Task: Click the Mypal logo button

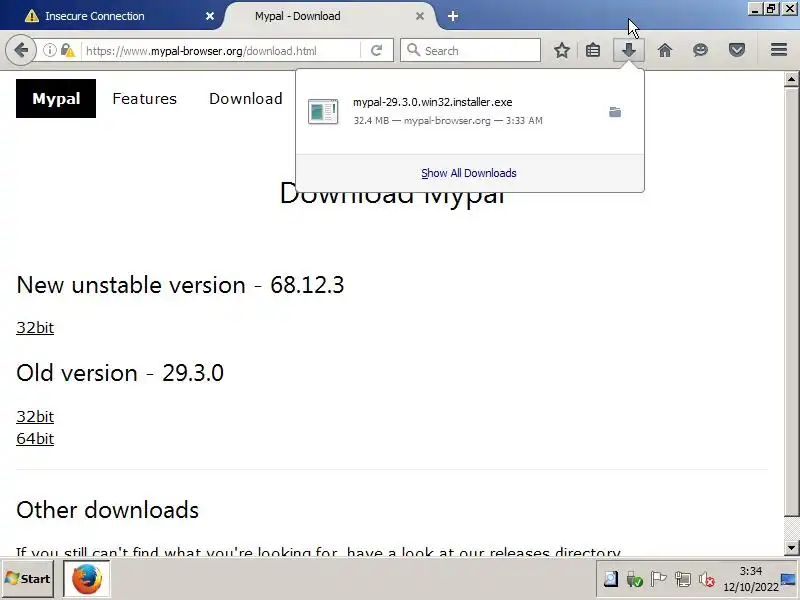Action: 56,98
